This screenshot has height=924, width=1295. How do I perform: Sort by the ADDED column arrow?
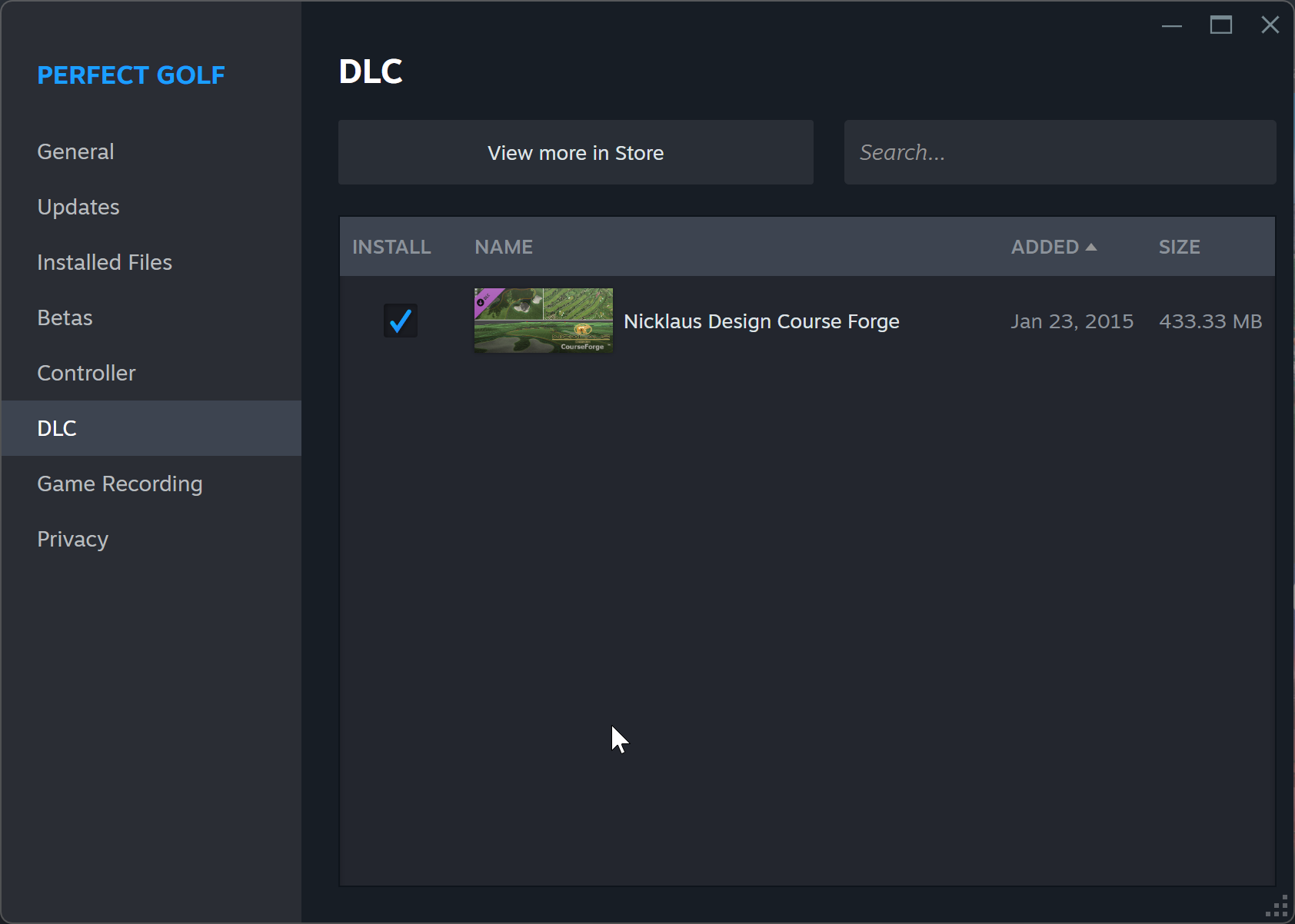point(1090,247)
